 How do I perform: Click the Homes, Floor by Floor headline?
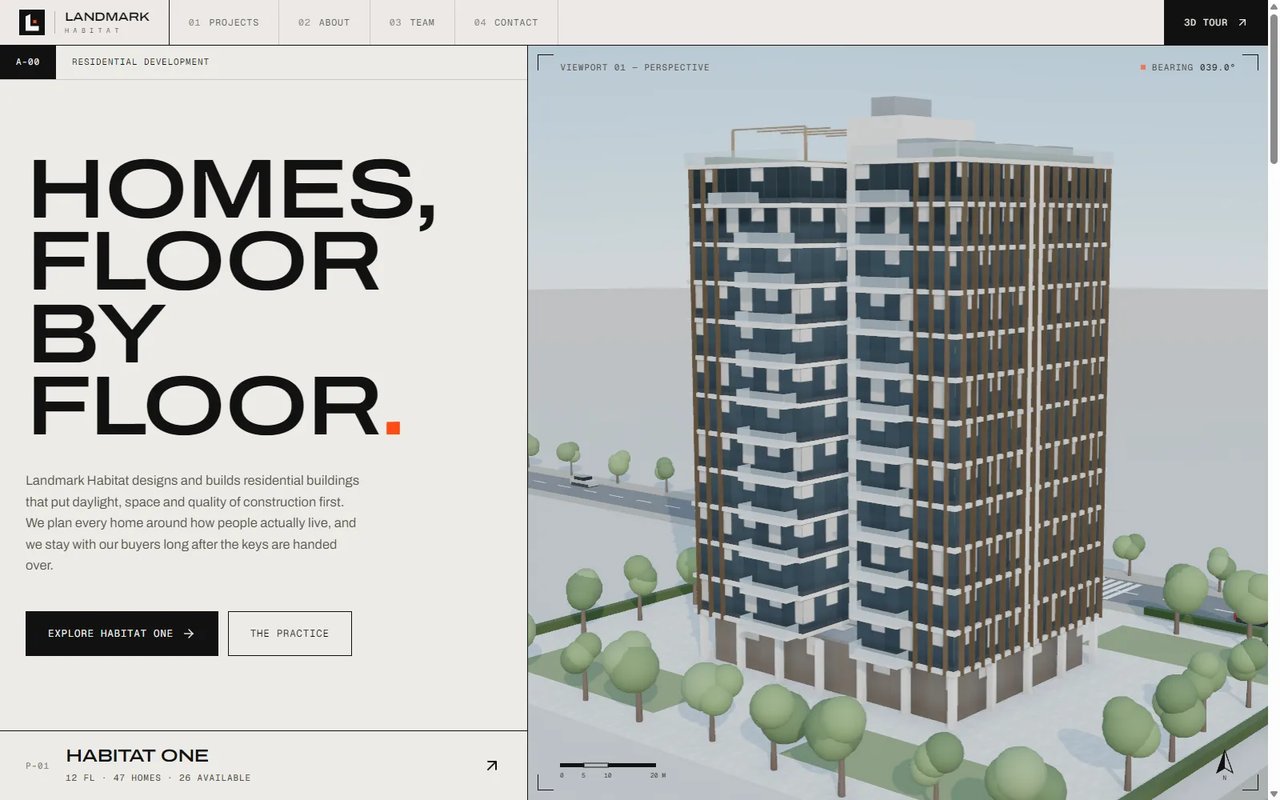click(x=232, y=297)
